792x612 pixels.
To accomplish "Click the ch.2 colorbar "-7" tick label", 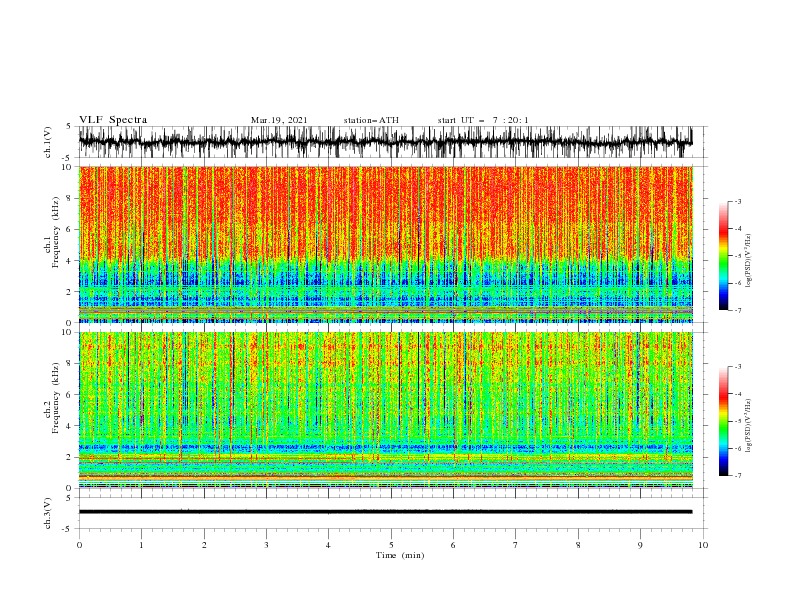I will coord(738,476).
